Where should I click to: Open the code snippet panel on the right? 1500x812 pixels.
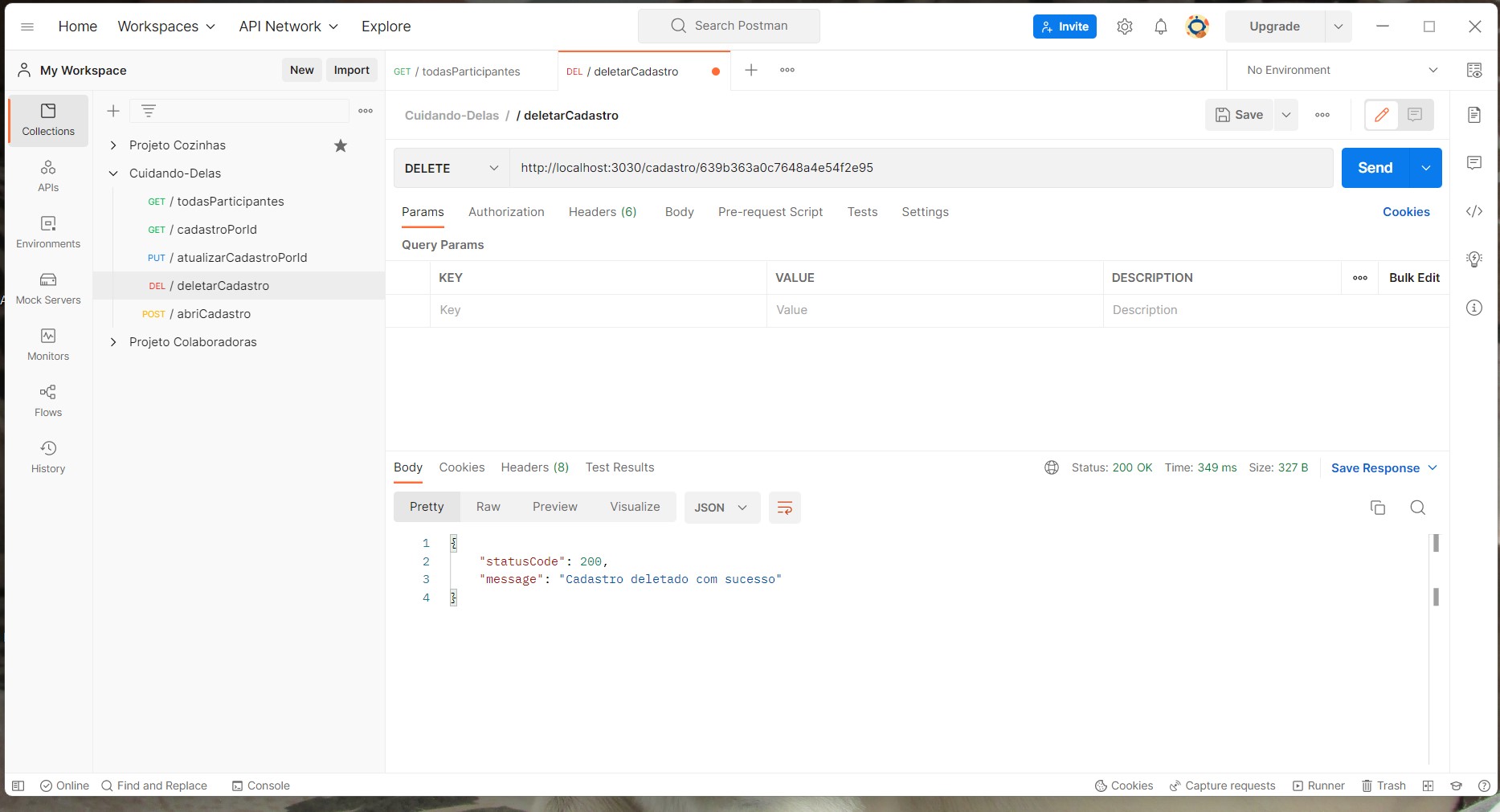[x=1475, y=211]
